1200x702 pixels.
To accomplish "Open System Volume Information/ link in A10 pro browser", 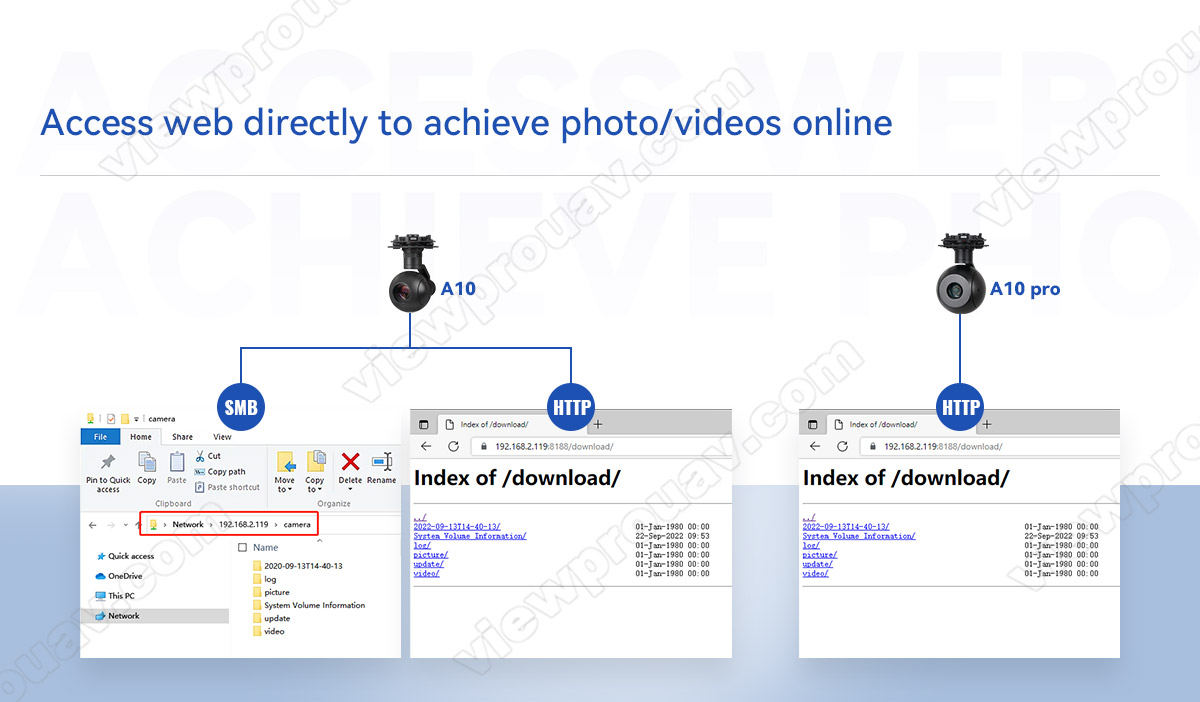I will pyautogui.click(x=859, y=536).
